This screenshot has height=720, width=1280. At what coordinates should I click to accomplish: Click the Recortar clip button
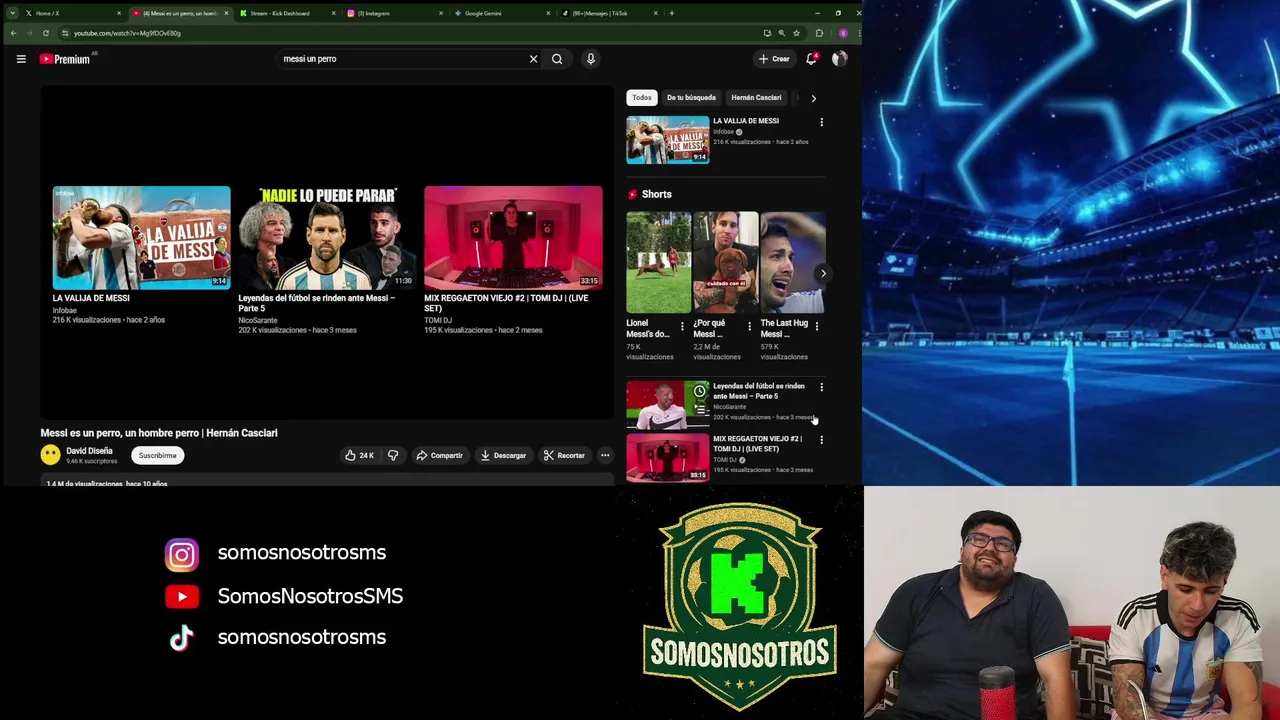(564, 456)
